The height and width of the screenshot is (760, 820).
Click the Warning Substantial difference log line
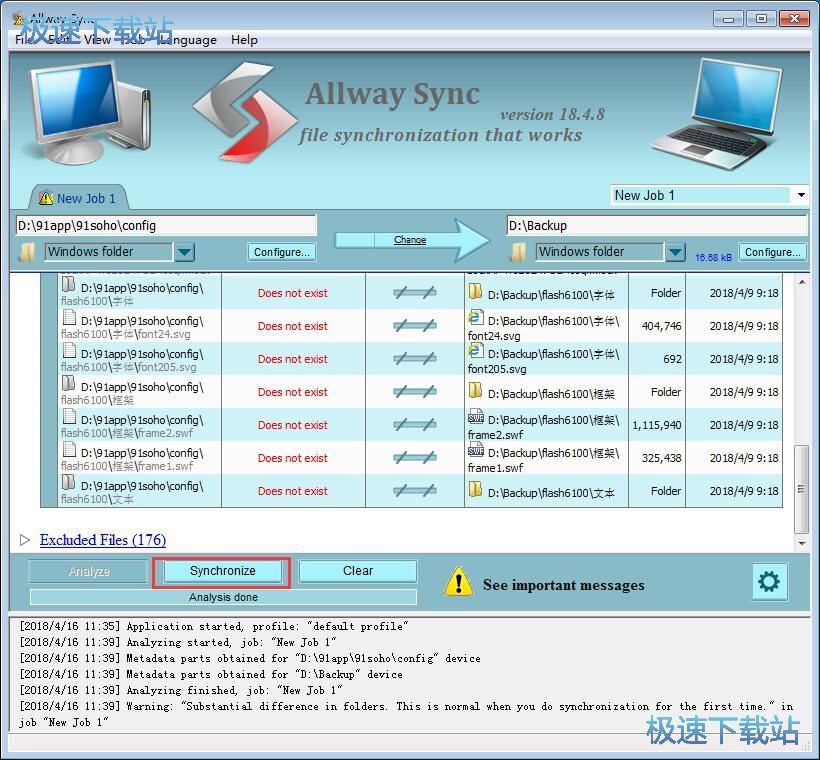[x=406, y=714]
